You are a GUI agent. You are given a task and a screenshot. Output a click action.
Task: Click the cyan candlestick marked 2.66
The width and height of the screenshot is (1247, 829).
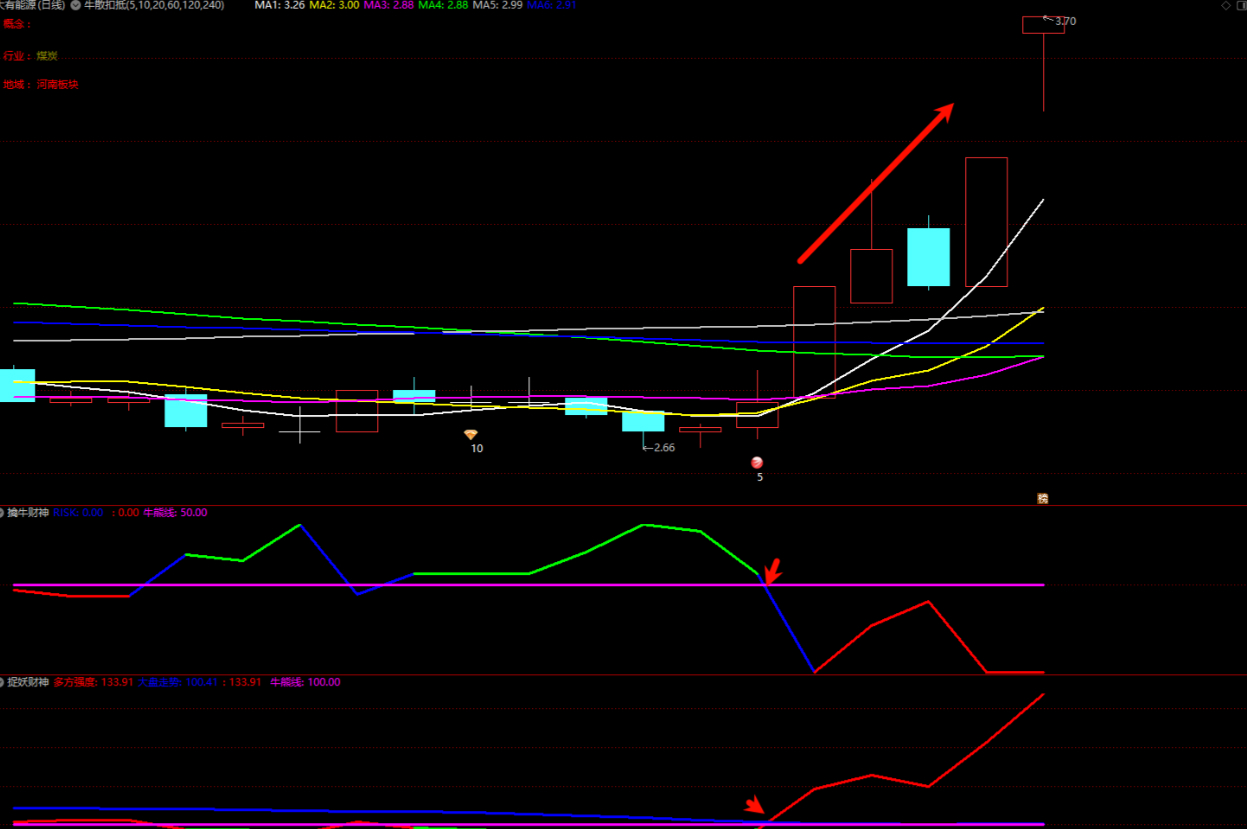(643, 421)
